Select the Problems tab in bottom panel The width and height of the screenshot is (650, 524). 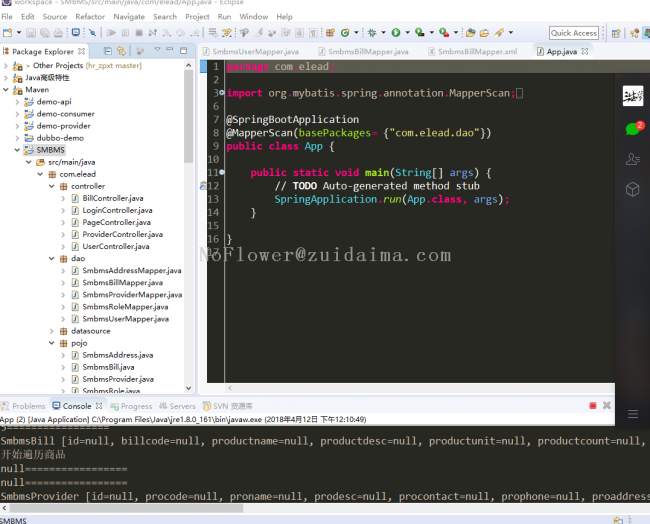tap(28, 406)
